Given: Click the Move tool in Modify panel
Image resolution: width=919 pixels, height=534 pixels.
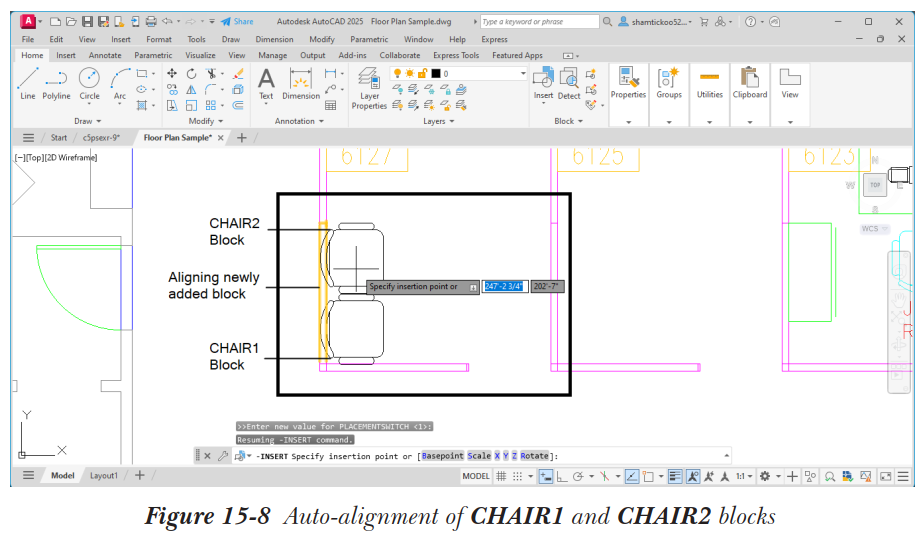Looking at the screenshot, I should 172,74.
